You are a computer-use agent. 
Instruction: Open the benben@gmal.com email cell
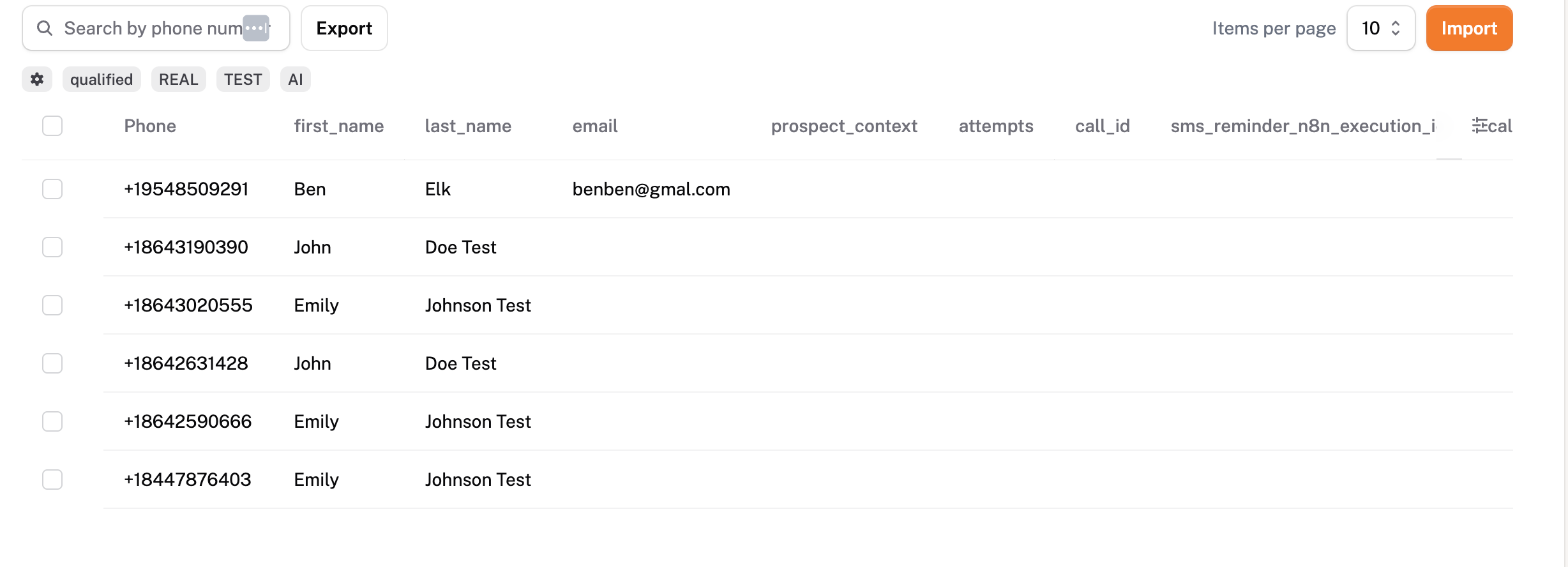tap(651, 189)
